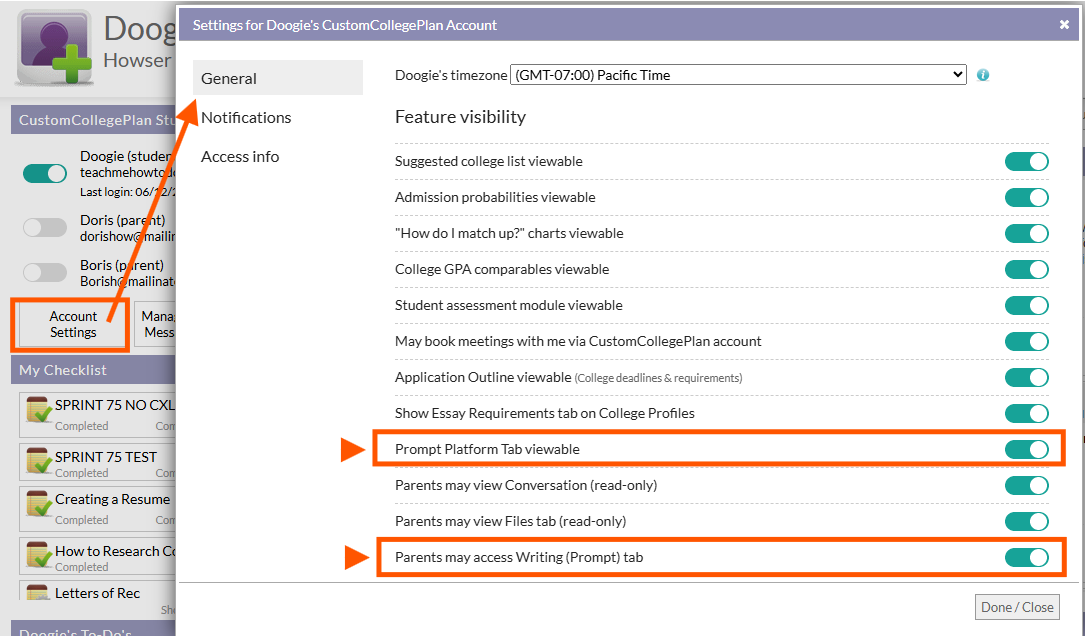Click 'Doris (parent)' name text
The image size is (1085, 636).
click(122, 220)
